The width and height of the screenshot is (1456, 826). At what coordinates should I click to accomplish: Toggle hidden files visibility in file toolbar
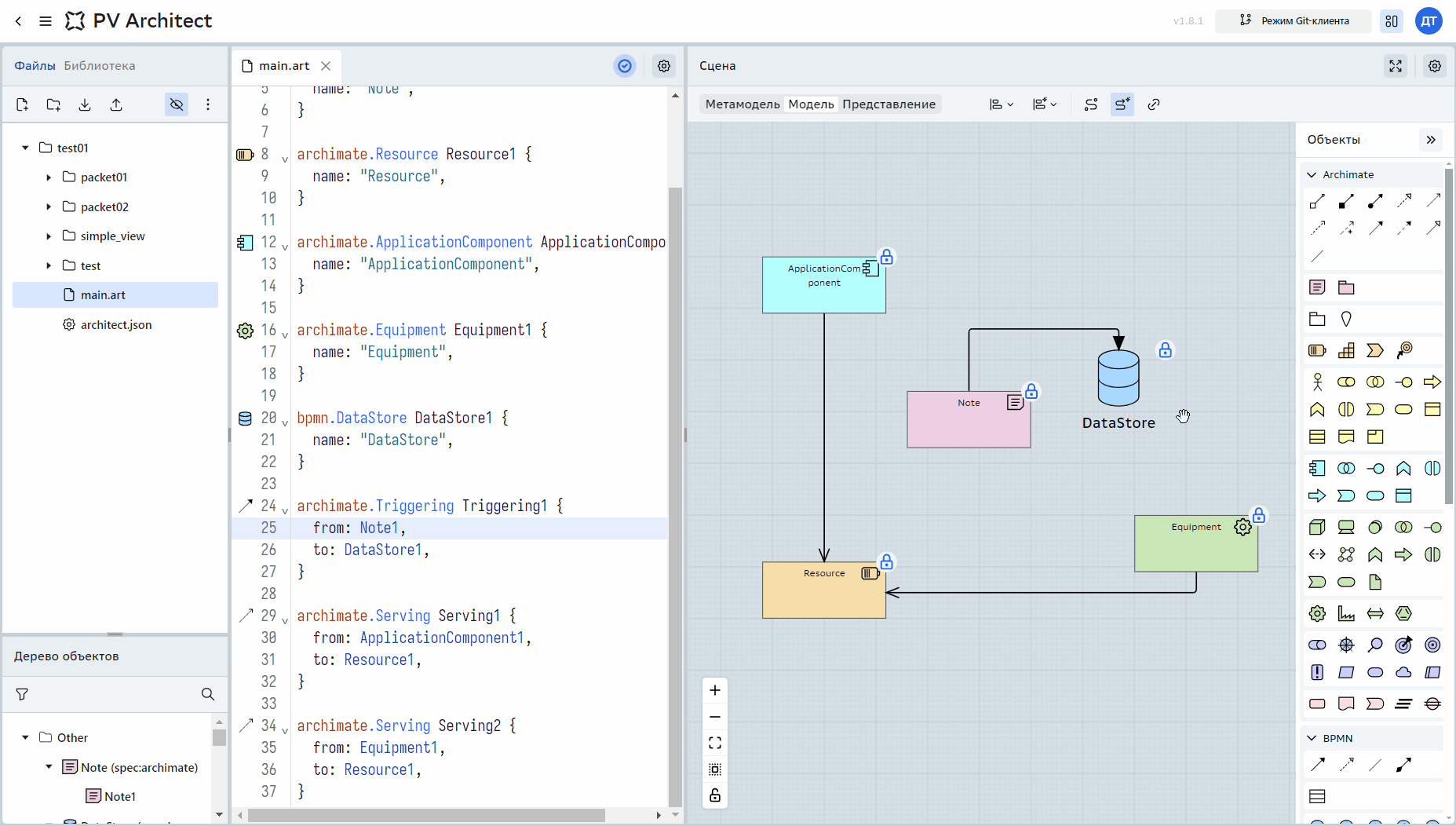(x=177, y=104)
